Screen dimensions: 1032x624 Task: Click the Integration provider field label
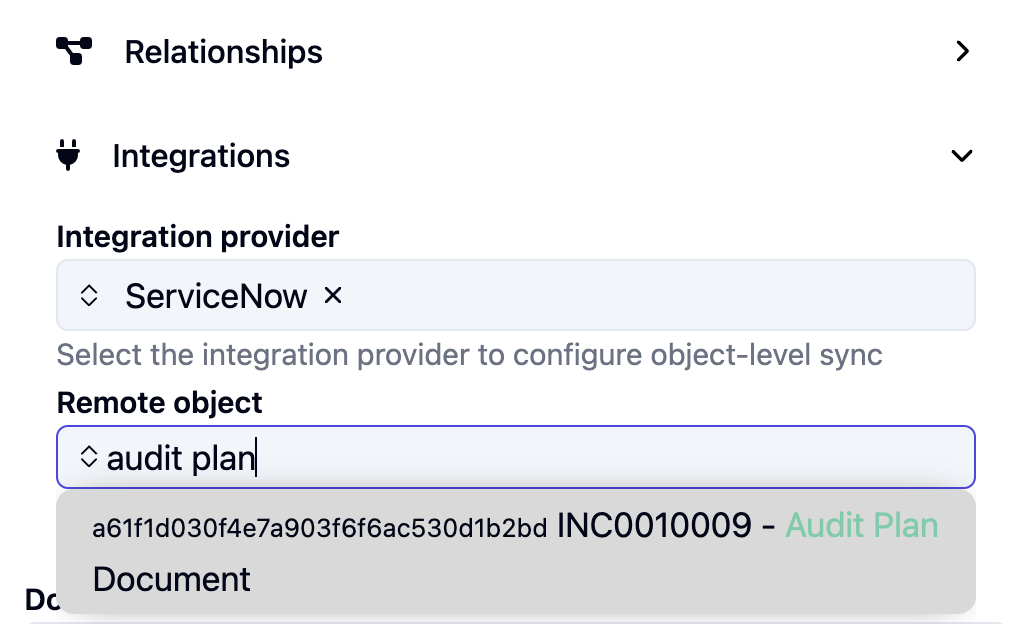coord(197,237)
